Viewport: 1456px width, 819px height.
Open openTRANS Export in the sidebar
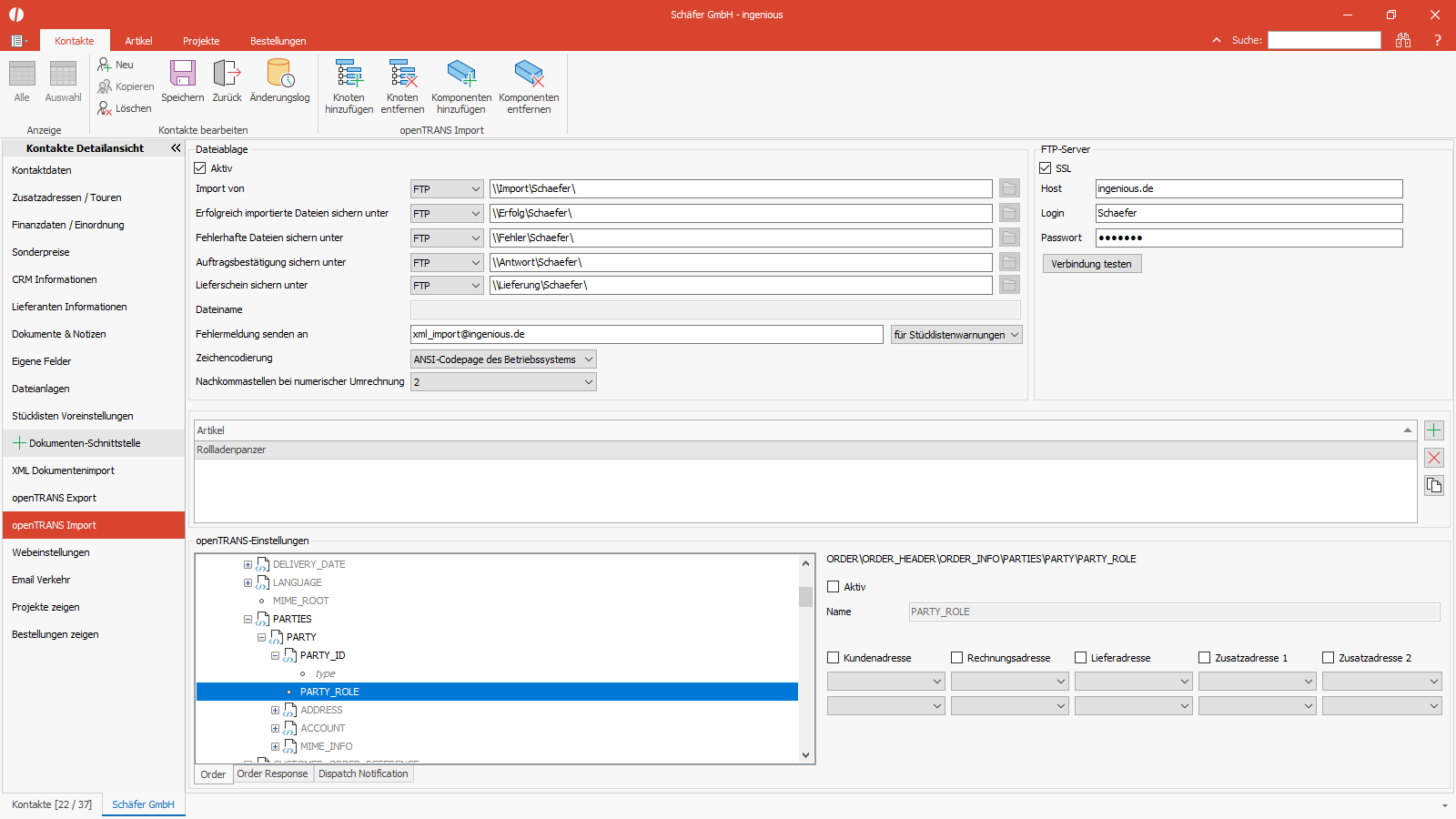(x=94, y=498)
